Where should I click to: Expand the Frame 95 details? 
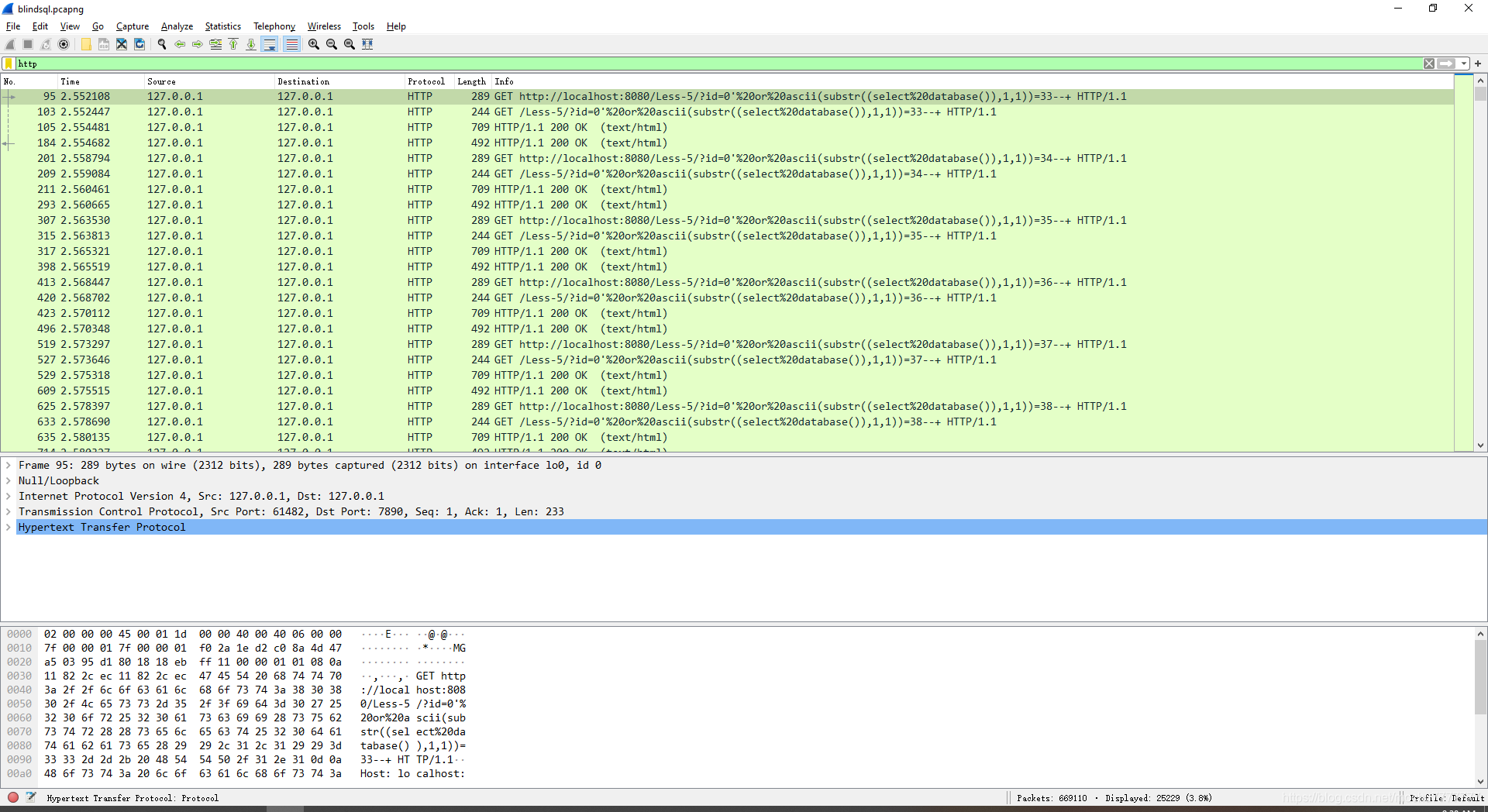[x=8, y=466]
